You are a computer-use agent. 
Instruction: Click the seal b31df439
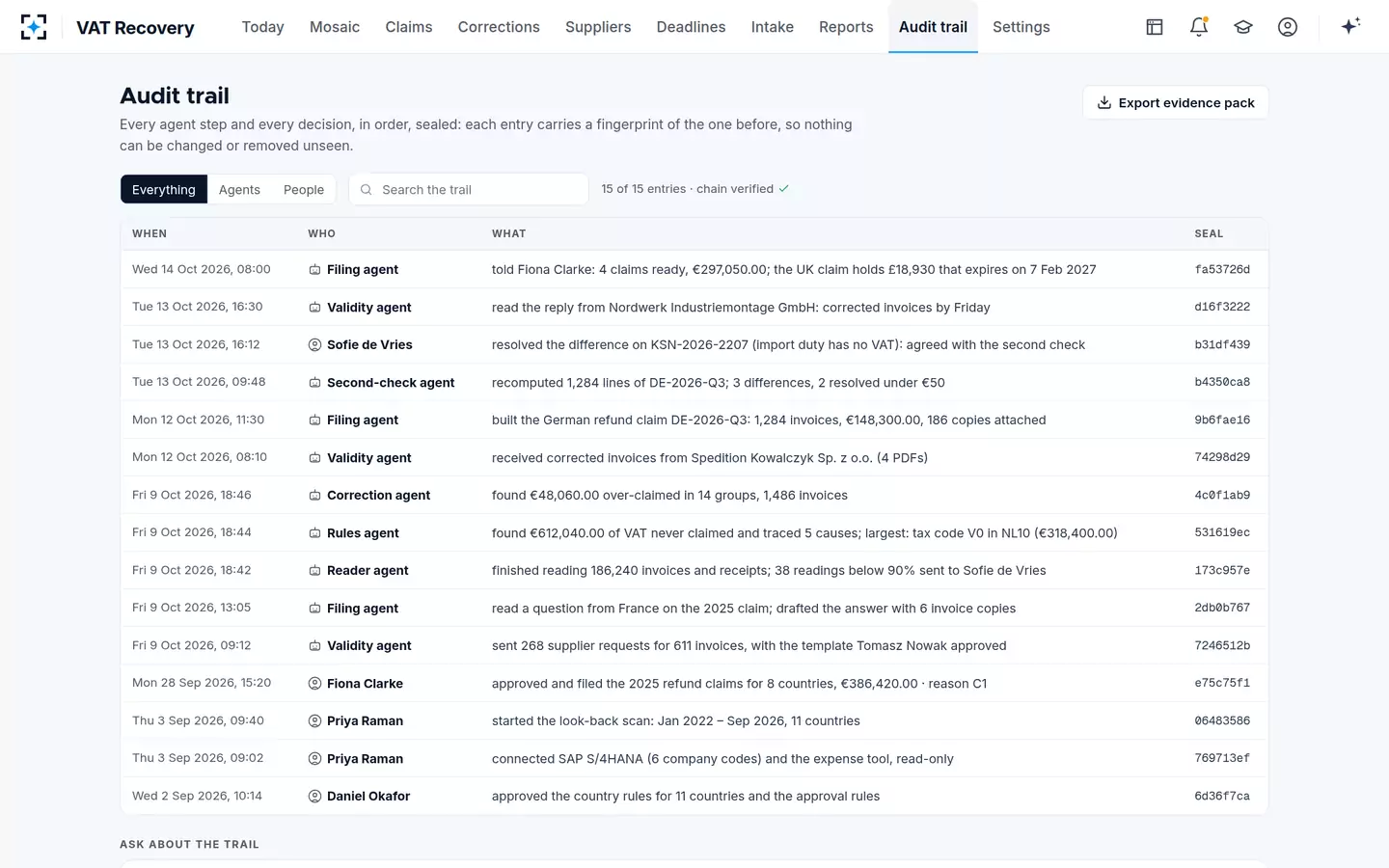(1222, 345)
